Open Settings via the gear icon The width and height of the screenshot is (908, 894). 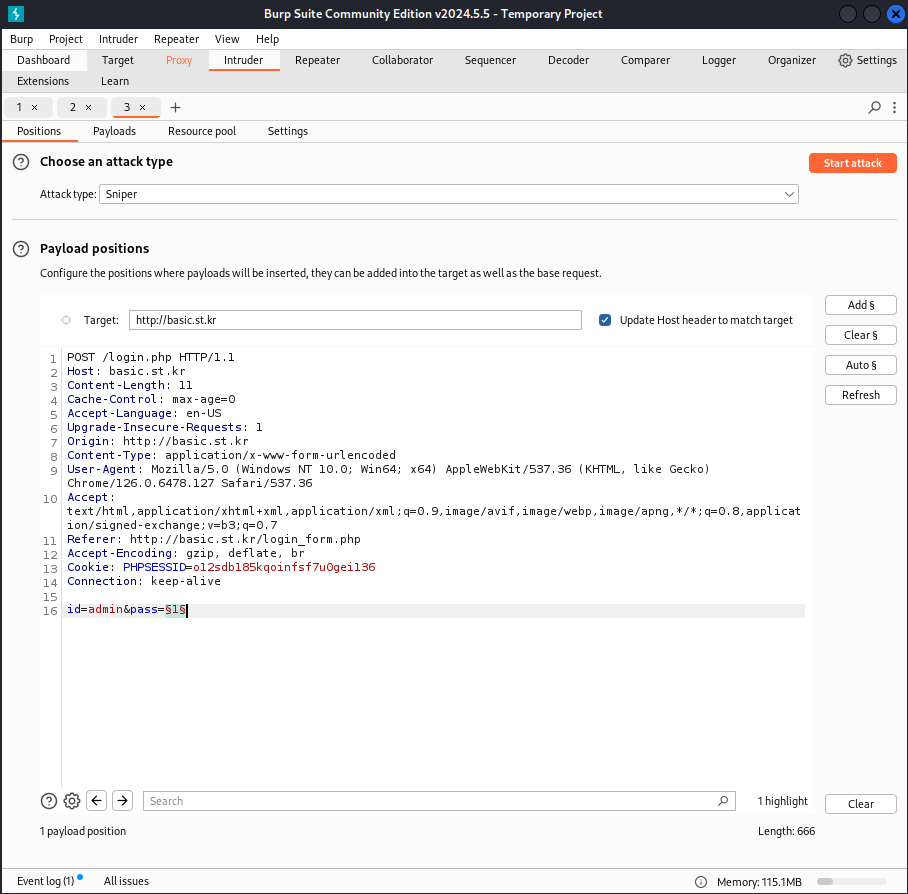pyautogui.click(x=845, y=60)
